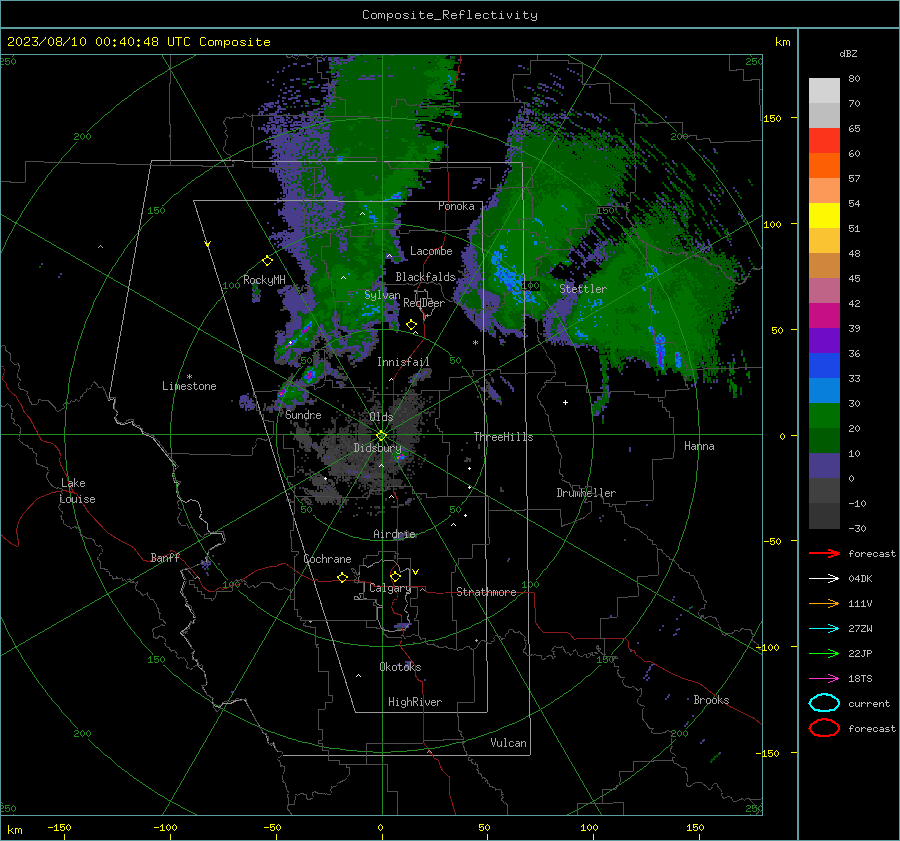This screenshot has height=841, width=900.
Task: Click the Cochrane label
Action: click(327, 559)
